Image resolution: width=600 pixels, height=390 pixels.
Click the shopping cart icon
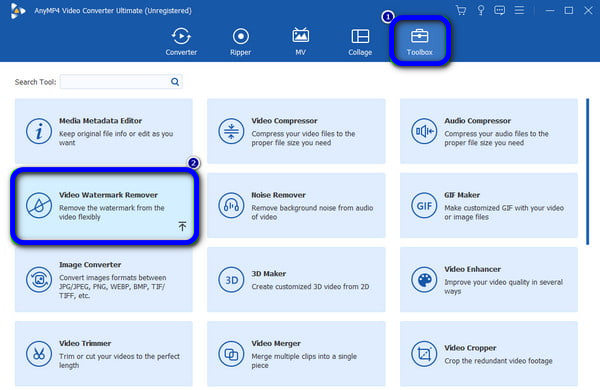coord(461,10)
